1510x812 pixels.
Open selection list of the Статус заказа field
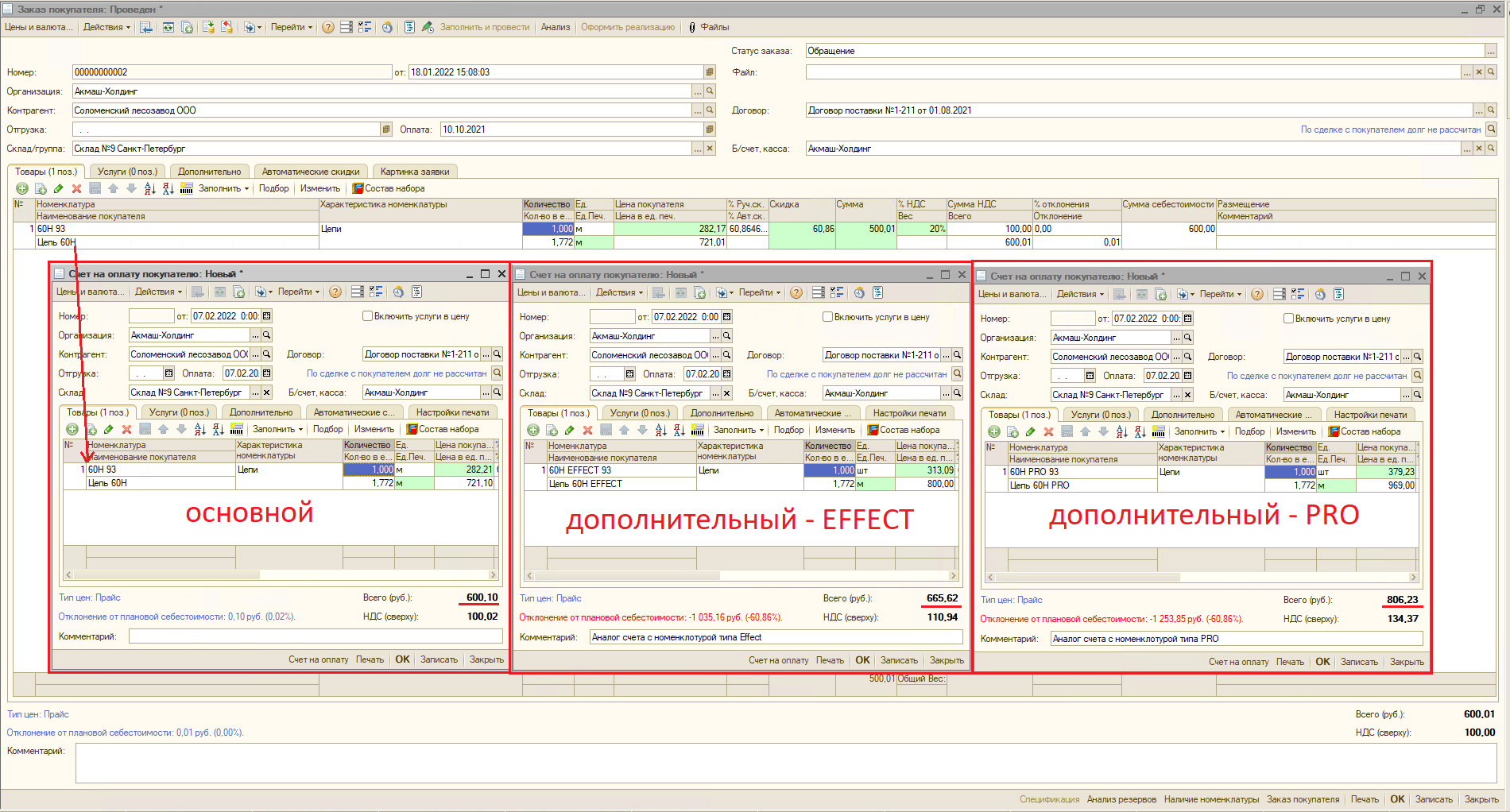[1492, 51]
